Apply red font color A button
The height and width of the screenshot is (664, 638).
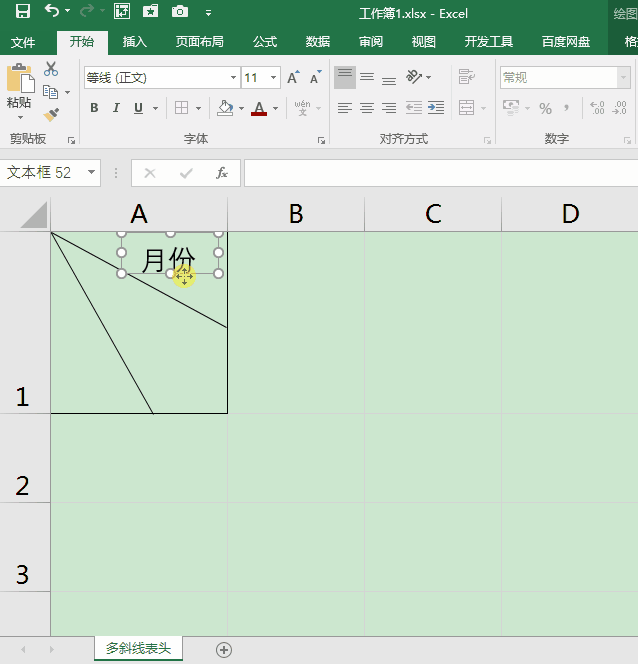pos(259,108)
